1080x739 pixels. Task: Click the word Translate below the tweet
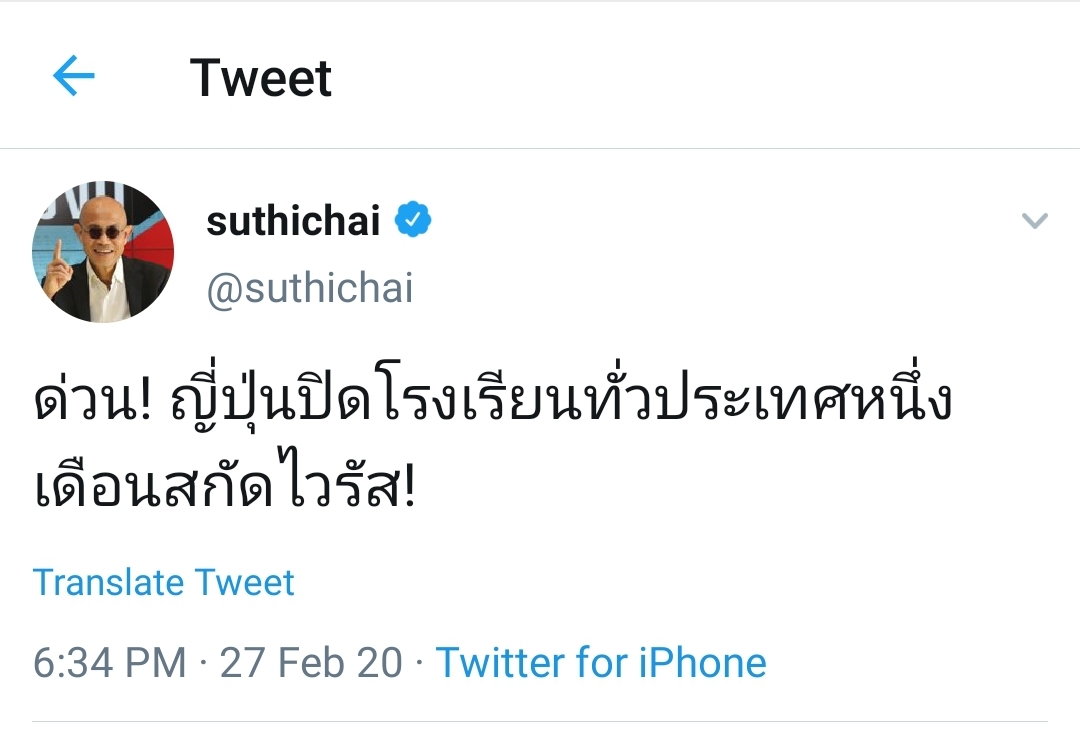pos(109,582)
